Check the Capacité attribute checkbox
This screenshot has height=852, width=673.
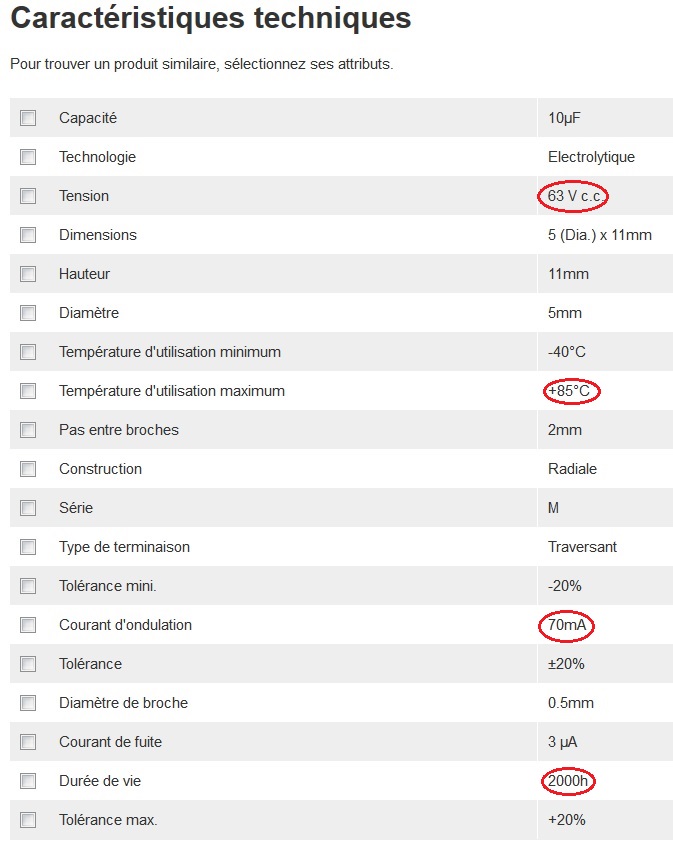point(28,118)
